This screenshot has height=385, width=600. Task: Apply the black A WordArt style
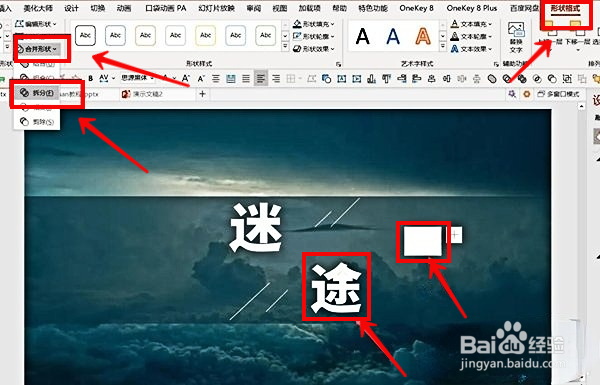pyautogui.click(x=362, y=36)
